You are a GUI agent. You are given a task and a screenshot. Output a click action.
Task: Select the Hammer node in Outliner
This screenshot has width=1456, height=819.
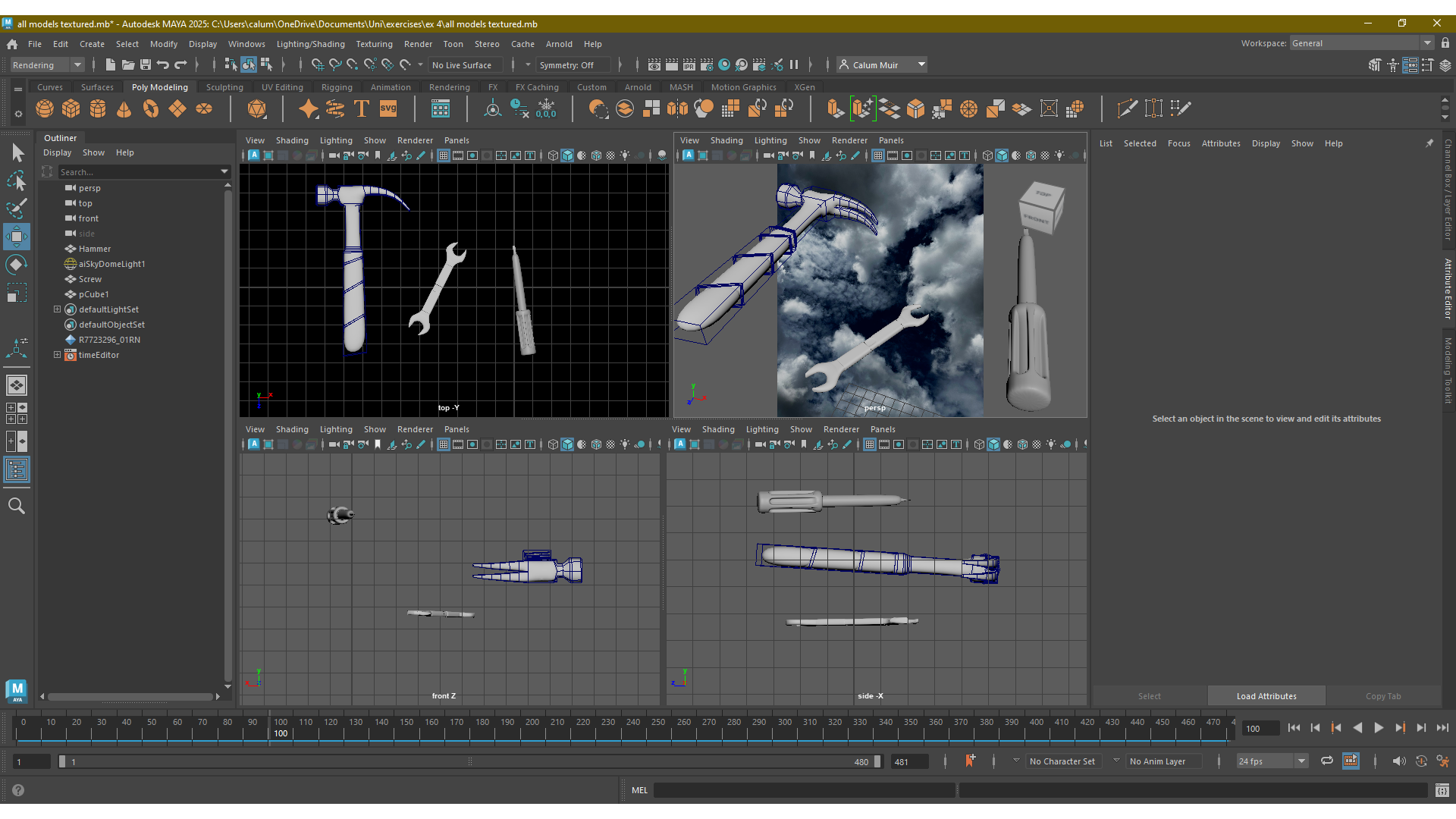click(x=94, y=249)
